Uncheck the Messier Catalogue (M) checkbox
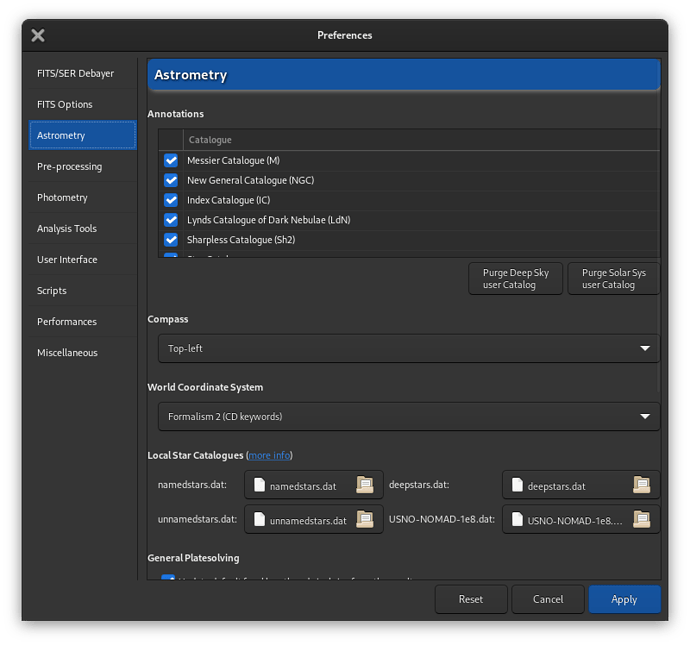The height and width of the screenshot is (645, 690). click(x=171, y=160)
